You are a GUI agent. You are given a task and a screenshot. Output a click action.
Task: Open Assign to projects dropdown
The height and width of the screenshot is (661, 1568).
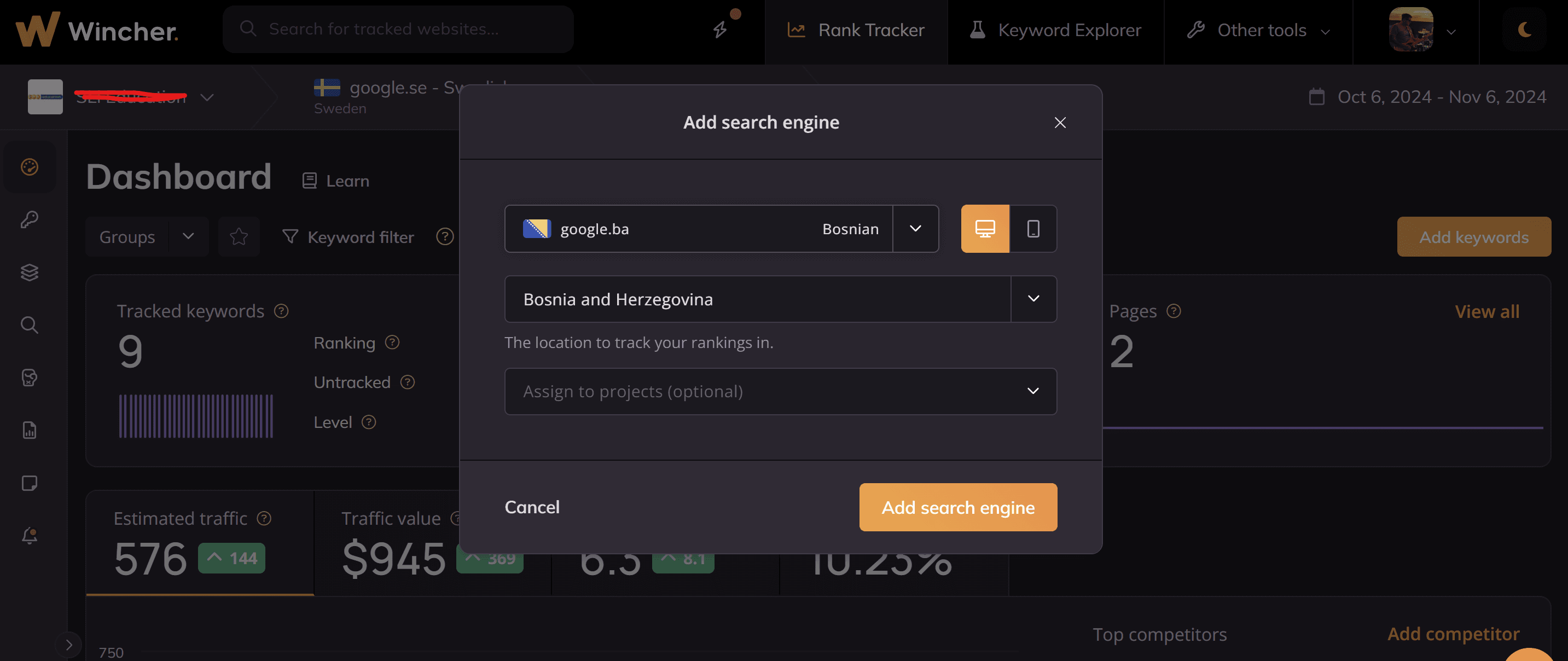[x=780, y=391]
